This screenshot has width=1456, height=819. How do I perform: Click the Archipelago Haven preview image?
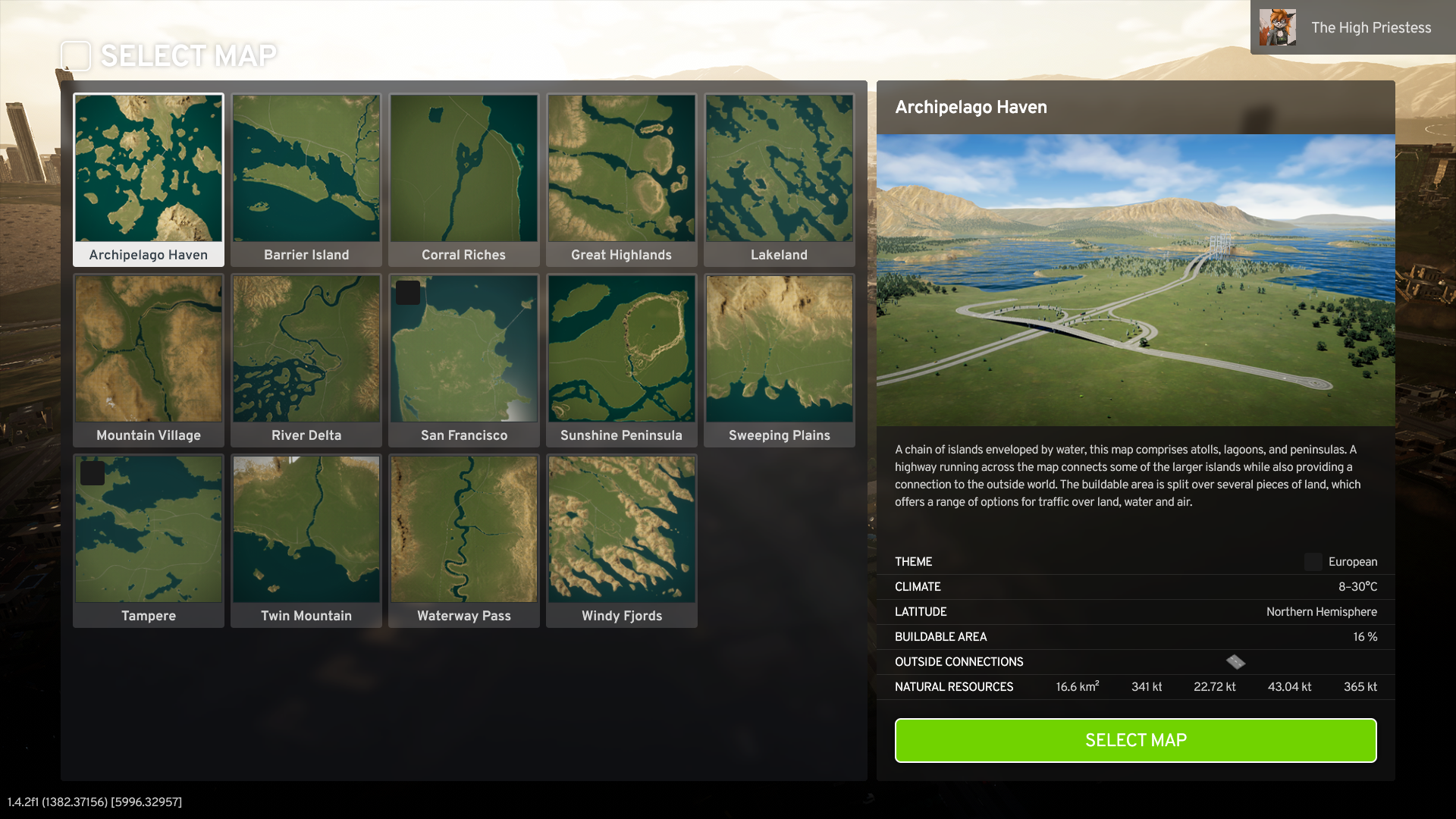pos(1135,280)
